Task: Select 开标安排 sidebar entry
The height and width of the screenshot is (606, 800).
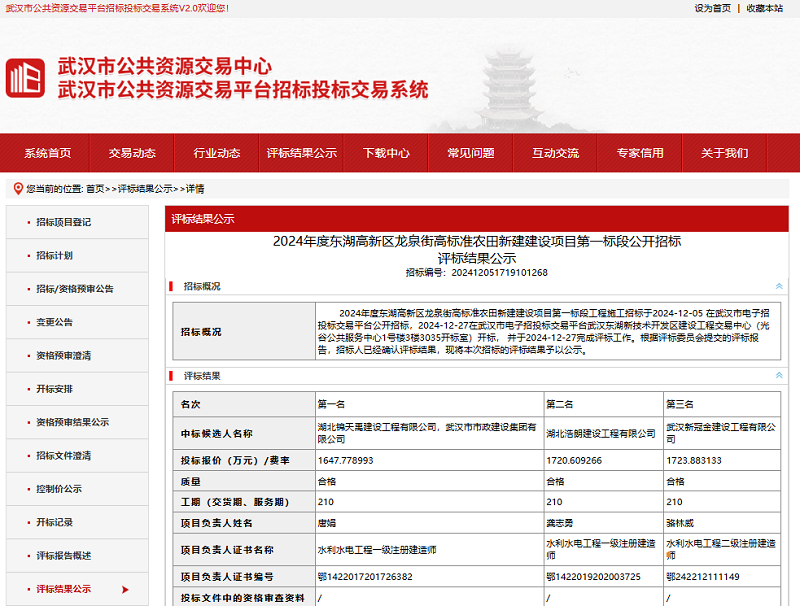Action: 54,389
